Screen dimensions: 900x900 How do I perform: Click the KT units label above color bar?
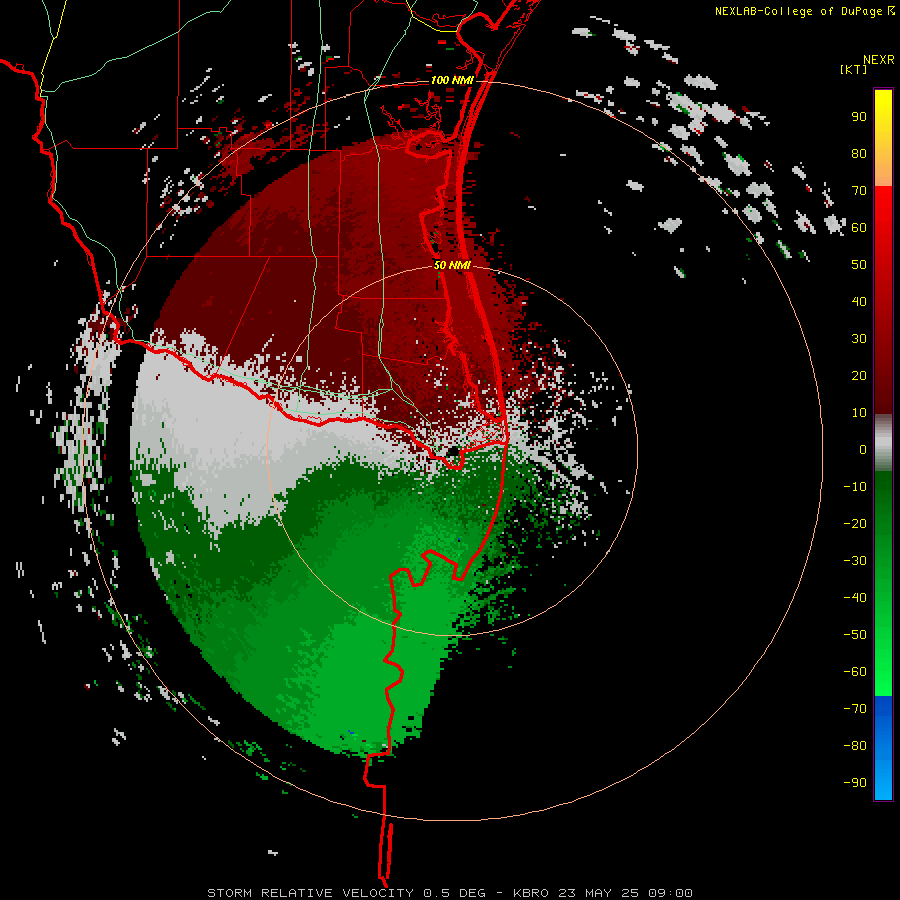(854, 69)
